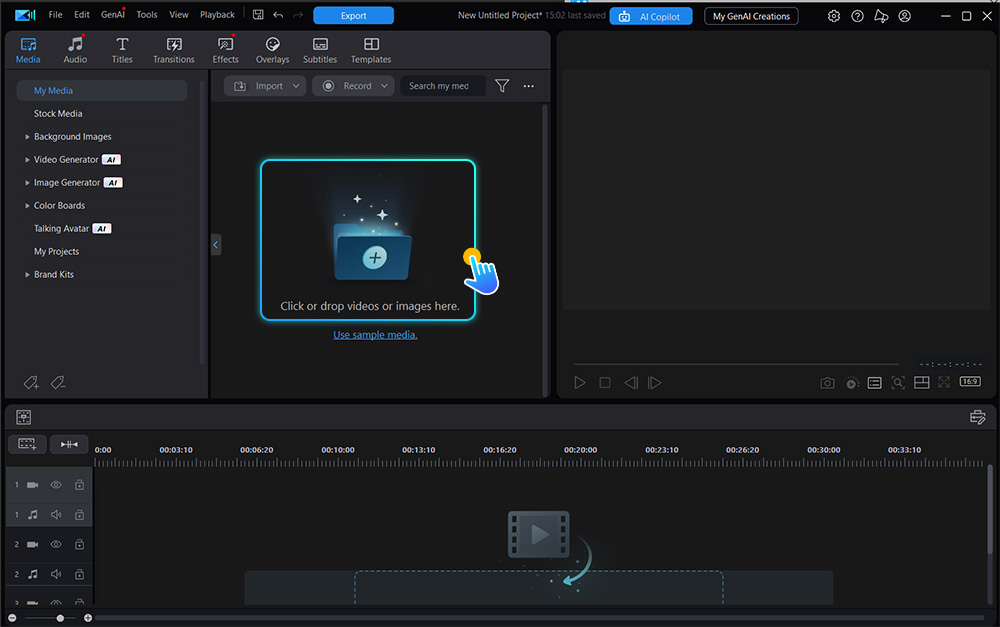Screen dimensions: 1000x627
Task: Expand the Video Generator section
Action: 28,159
